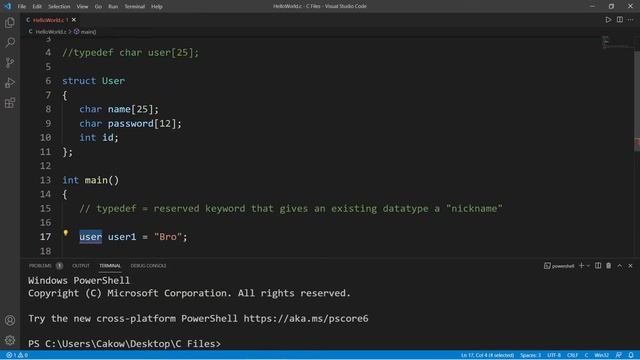
Task: Switch to the Debug Console tab
Action: click(148, 266)
